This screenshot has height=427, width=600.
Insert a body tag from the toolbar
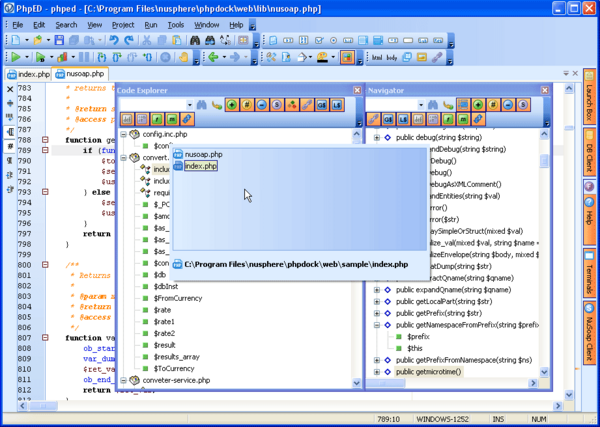pos(392,58)
